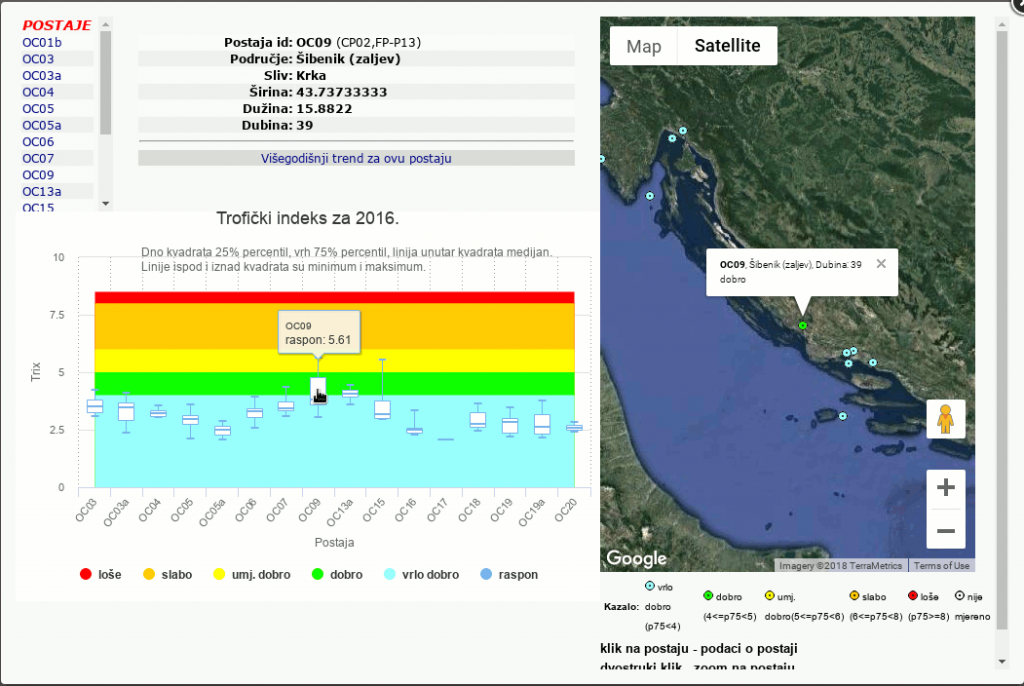1024x686 pixels.
Task: Close the OC09 map info popup
Action: (x=881, y=264)
